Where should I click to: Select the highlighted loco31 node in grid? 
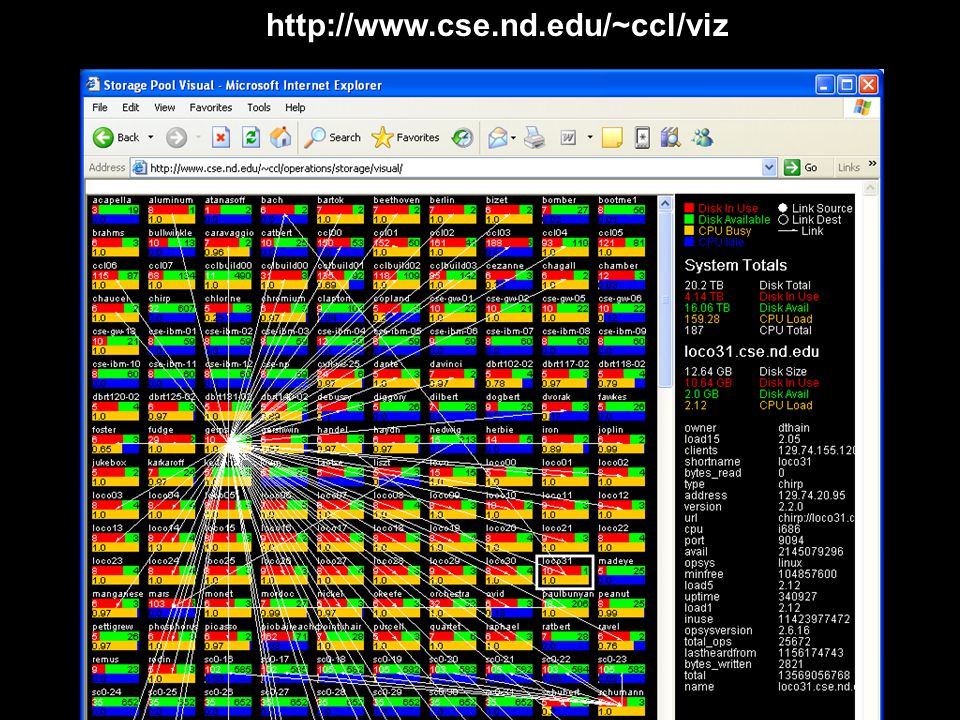click(564, 571)
